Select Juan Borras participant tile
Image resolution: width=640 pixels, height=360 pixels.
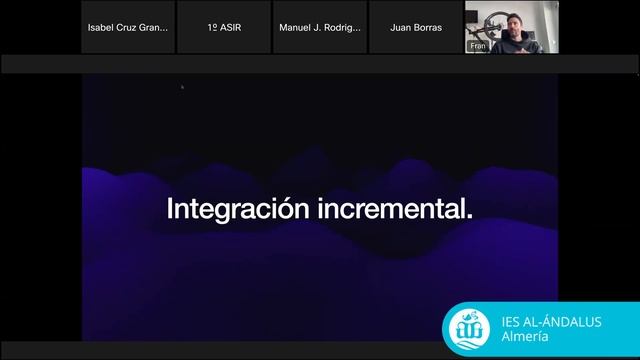(x=416, y=27)
